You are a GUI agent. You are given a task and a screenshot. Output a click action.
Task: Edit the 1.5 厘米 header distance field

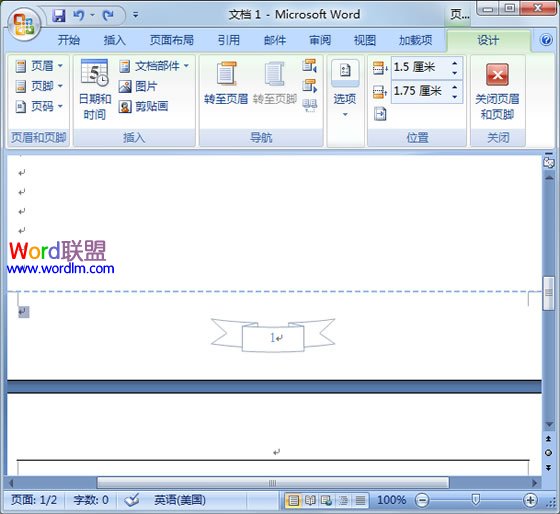pyautogui.click(x=420, y=67)
